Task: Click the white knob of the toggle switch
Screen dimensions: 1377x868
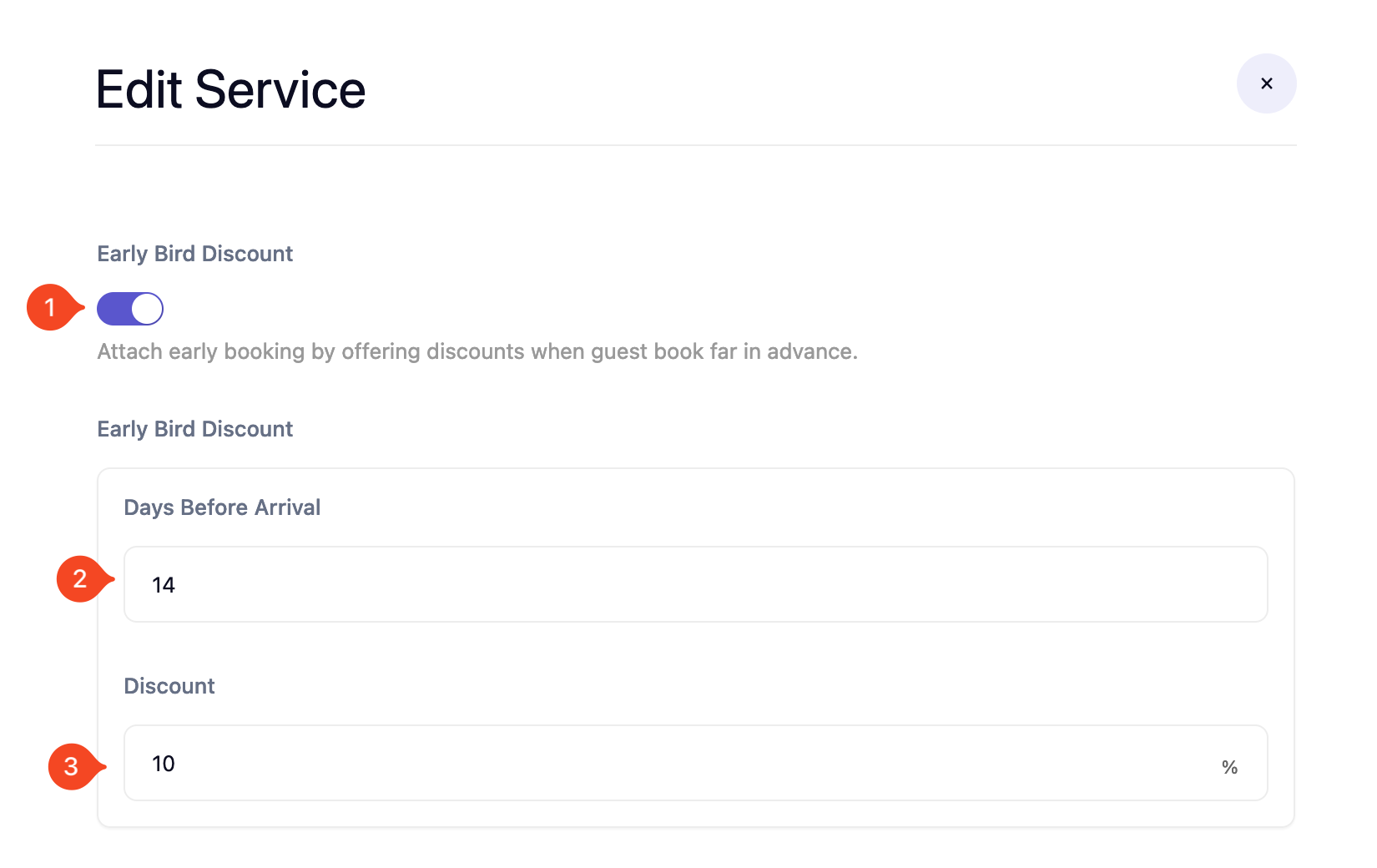Action: [x=147, y=309]
